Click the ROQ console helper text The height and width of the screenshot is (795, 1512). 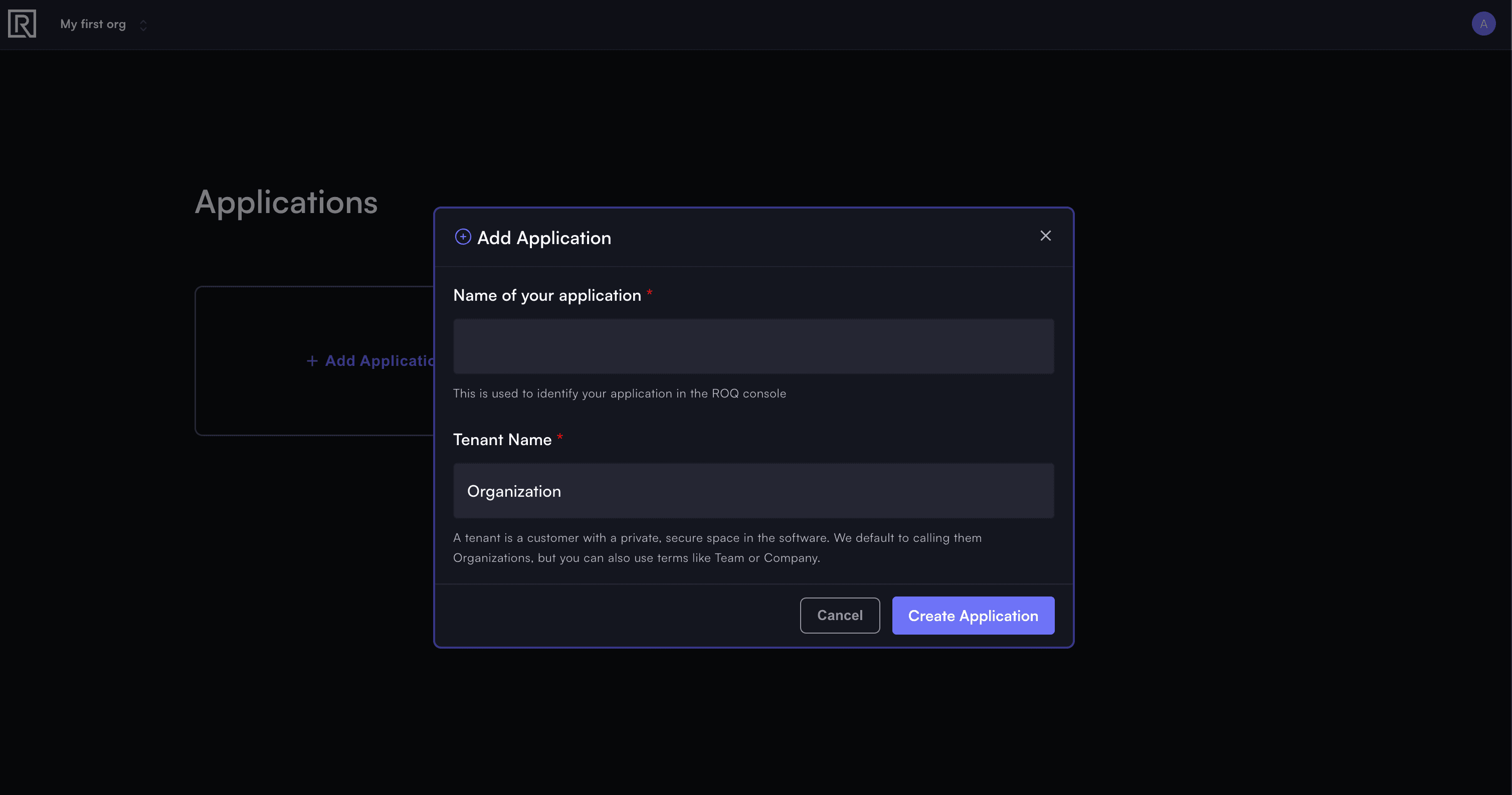point(619,393)
